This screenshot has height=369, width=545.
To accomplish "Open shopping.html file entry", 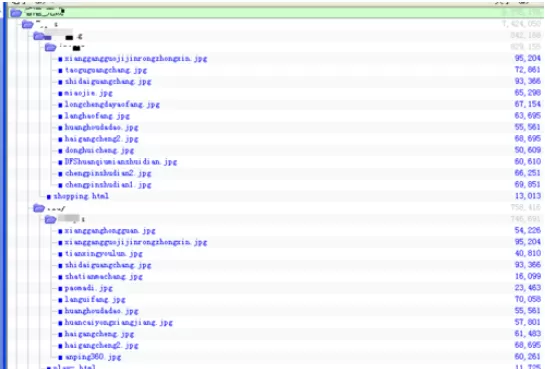I will tap(81, 196).
